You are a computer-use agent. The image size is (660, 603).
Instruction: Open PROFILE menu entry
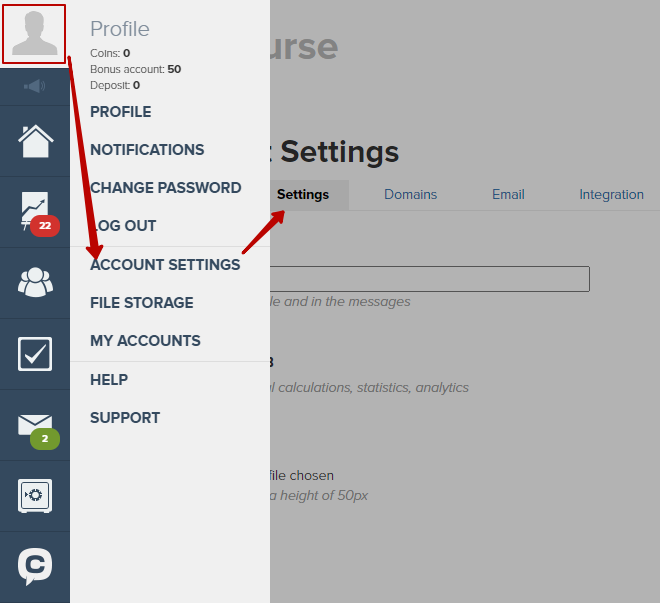(121, 112)
